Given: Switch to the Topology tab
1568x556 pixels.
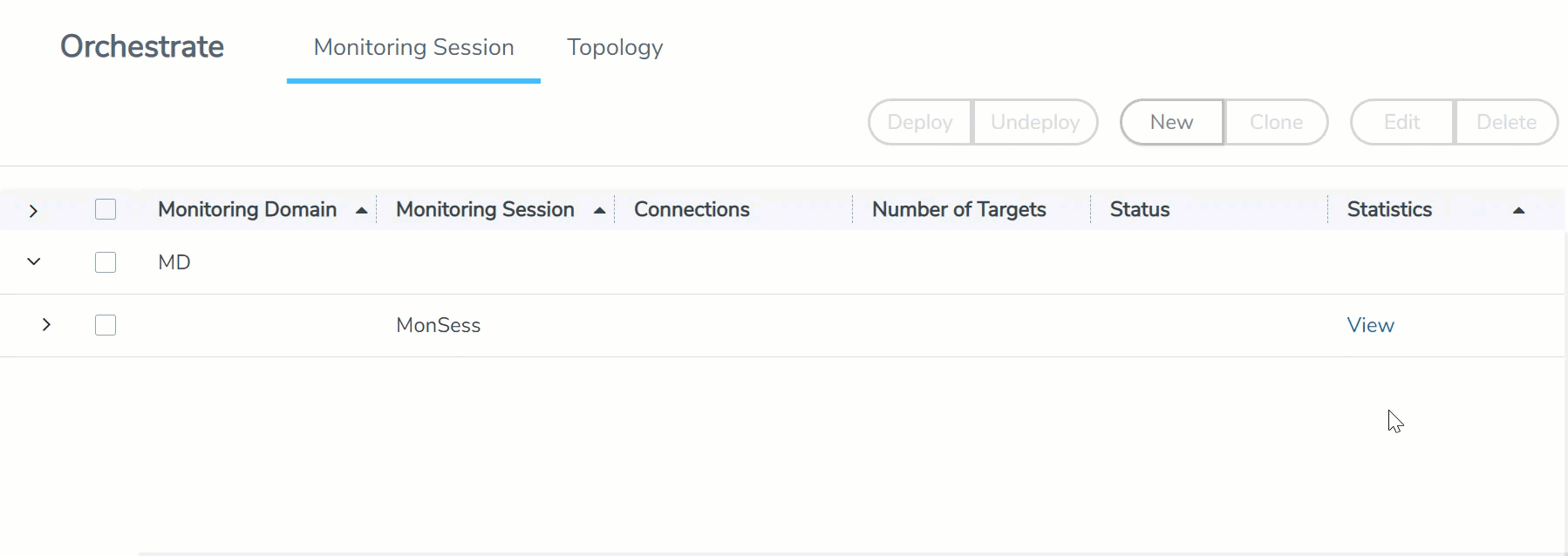Looking at the screenshot, I should [615, 47].
